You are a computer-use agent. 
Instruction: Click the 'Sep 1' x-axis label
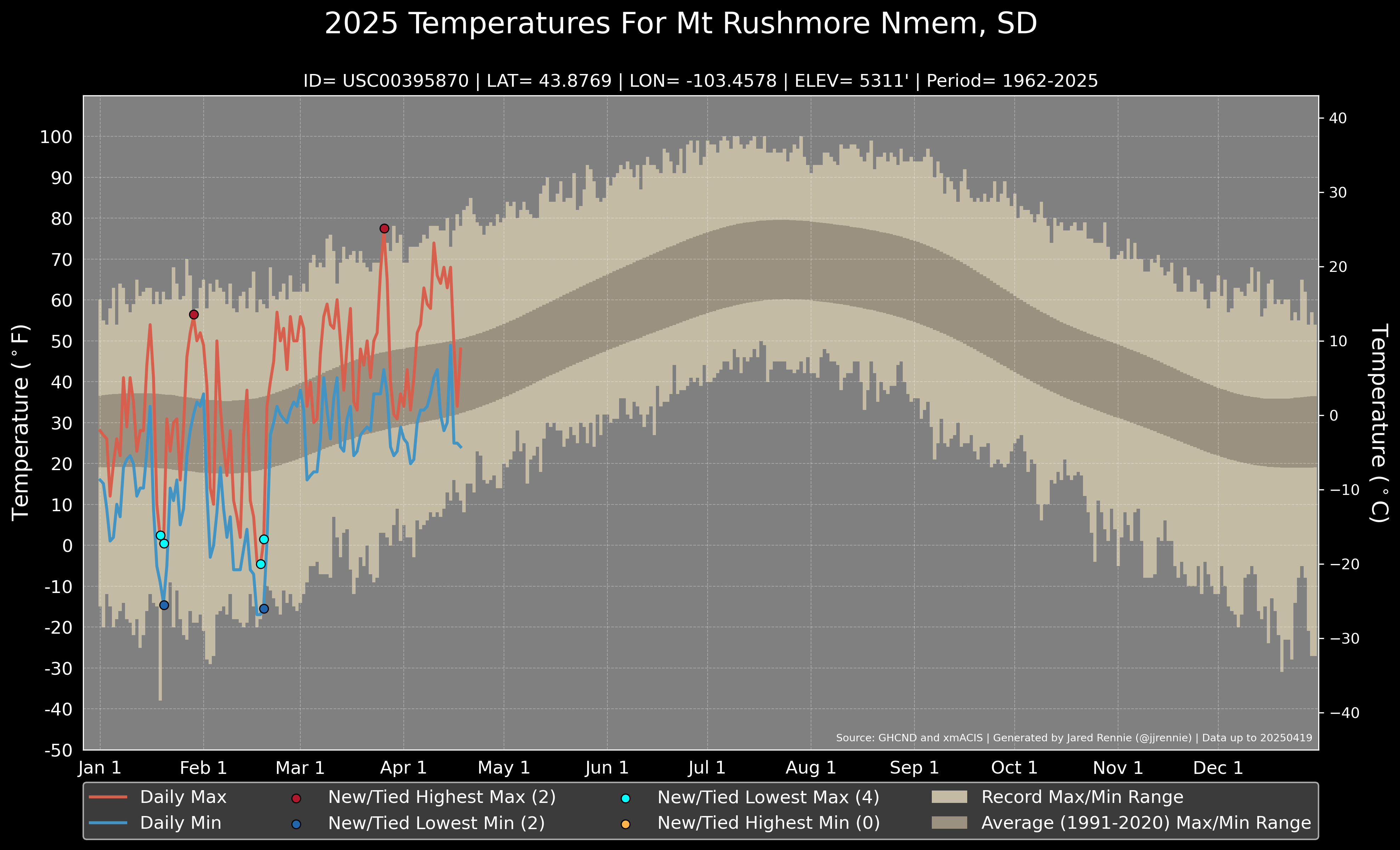pos(914,768)
